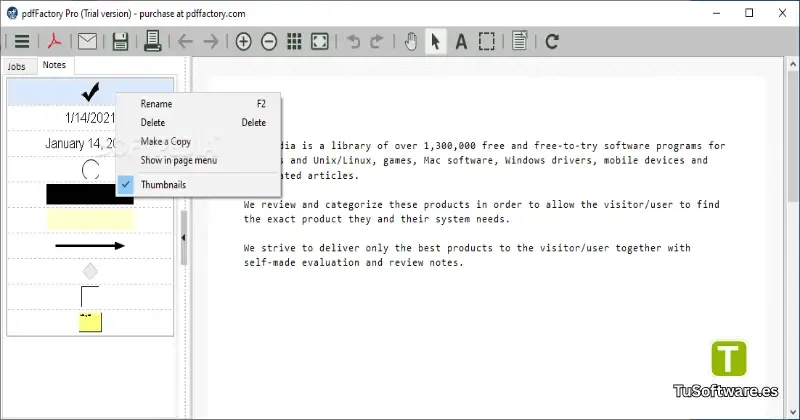The width and height of the screenshot is (800, 420).
Task: Select the 1/14/2021 date note
Action: pyautogui.click(x=90, y=118)
